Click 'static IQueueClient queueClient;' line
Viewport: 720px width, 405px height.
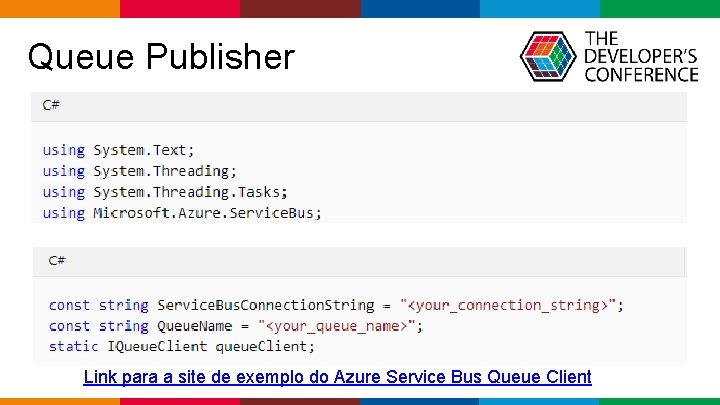tap(182, 346)
